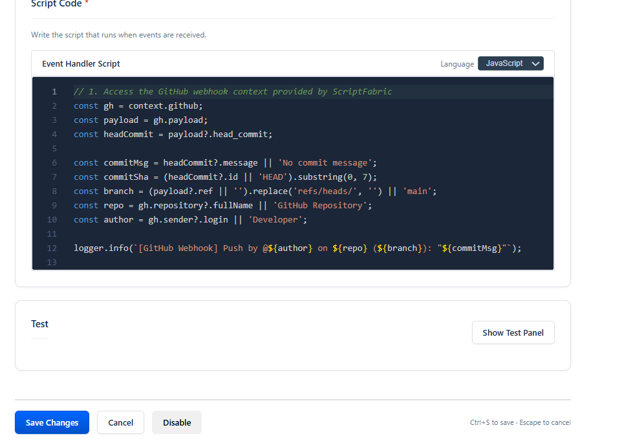This screenshot has width=624, height=445.
Task: Click the Disable button
Action: [177, 422]
